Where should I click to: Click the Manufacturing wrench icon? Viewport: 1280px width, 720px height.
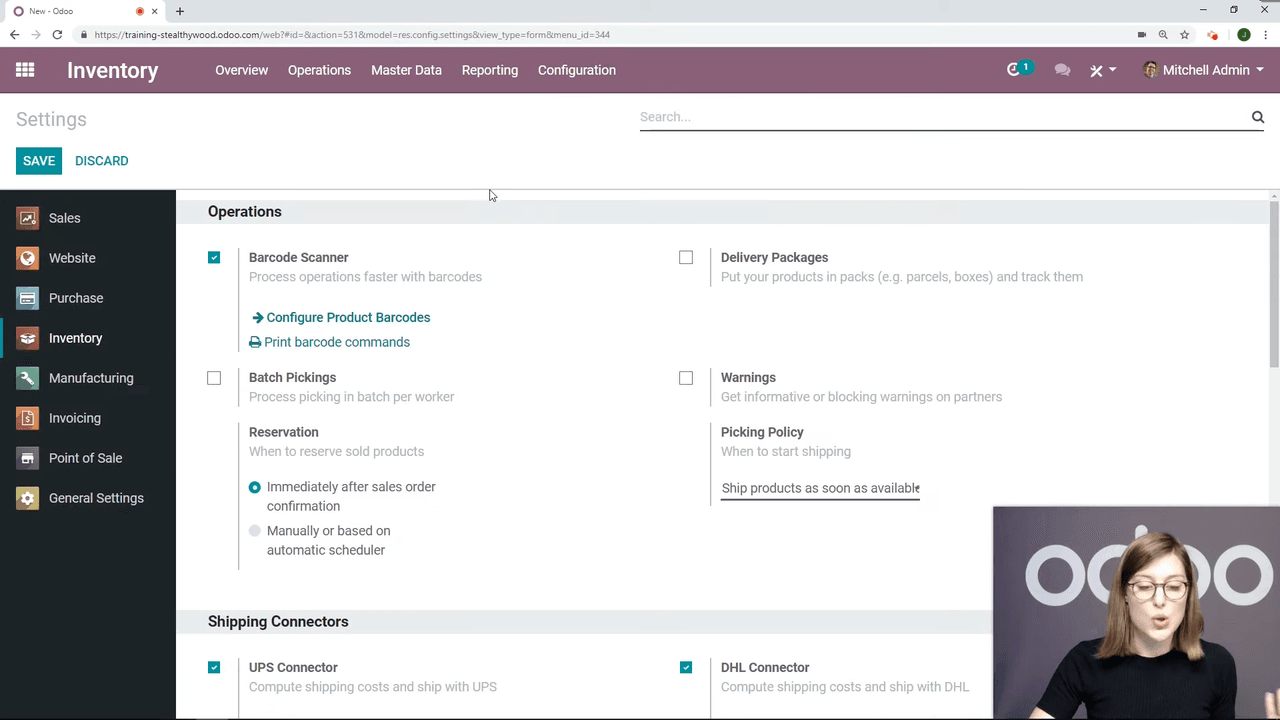pos(28,378)
